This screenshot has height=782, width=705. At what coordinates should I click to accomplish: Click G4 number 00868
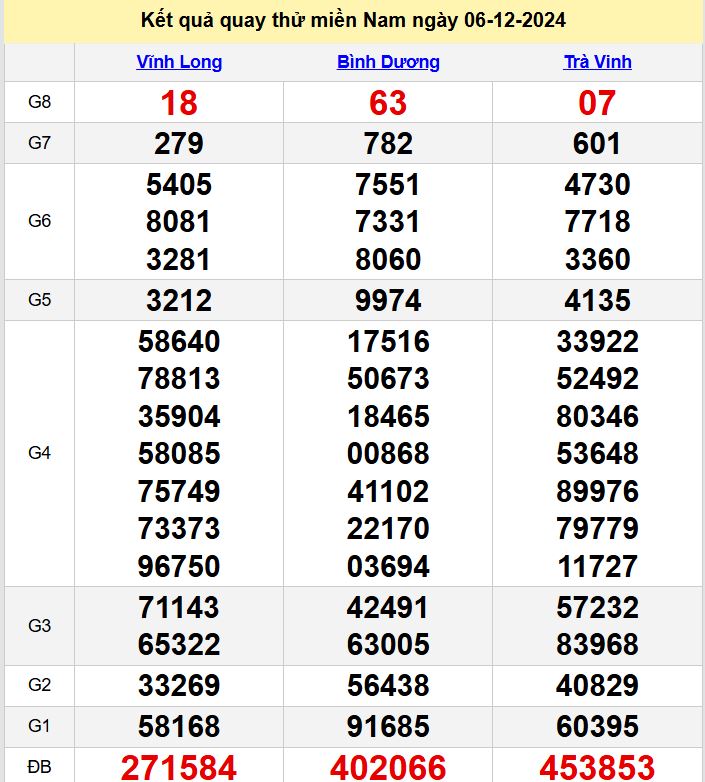pos(388,453)
